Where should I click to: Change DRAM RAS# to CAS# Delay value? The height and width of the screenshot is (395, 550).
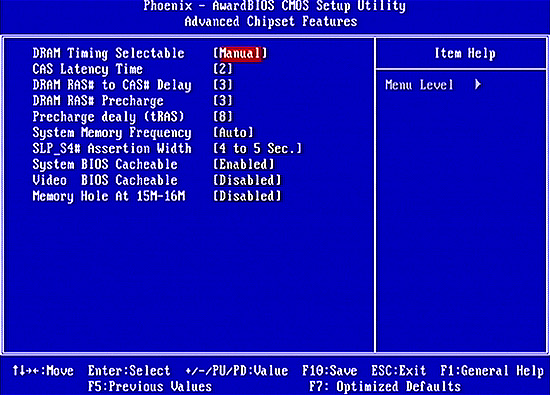(x=223, y=85)
